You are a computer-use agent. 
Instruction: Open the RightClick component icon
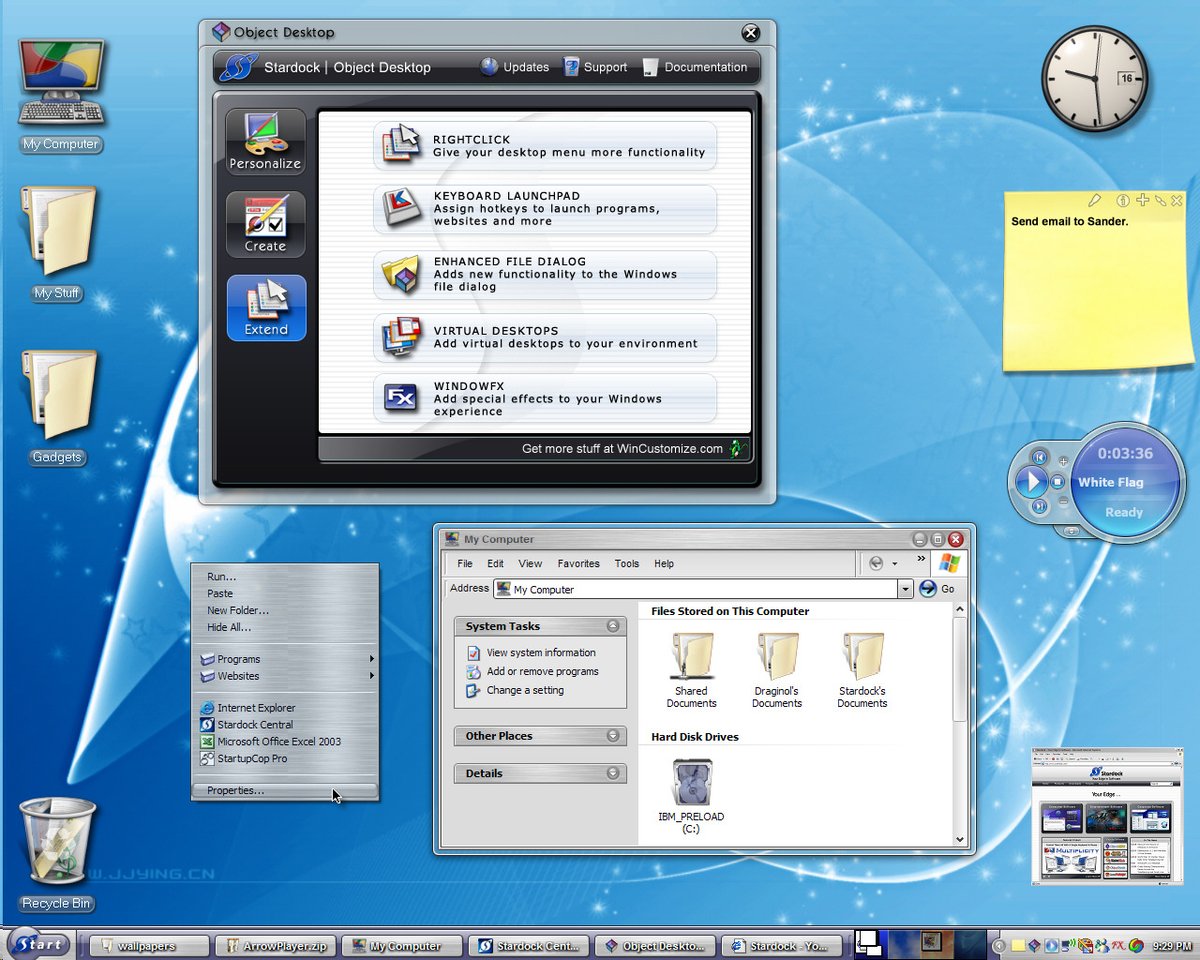(x=400, y=145)
